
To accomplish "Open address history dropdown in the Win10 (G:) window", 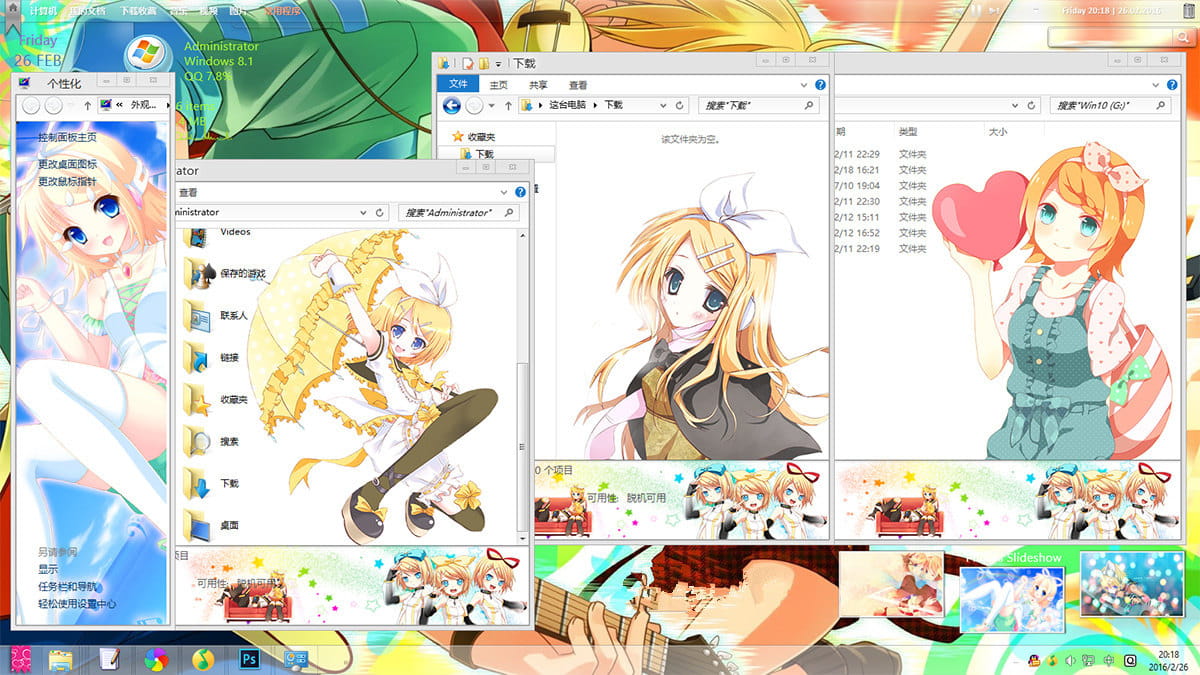I will 1016,105.
